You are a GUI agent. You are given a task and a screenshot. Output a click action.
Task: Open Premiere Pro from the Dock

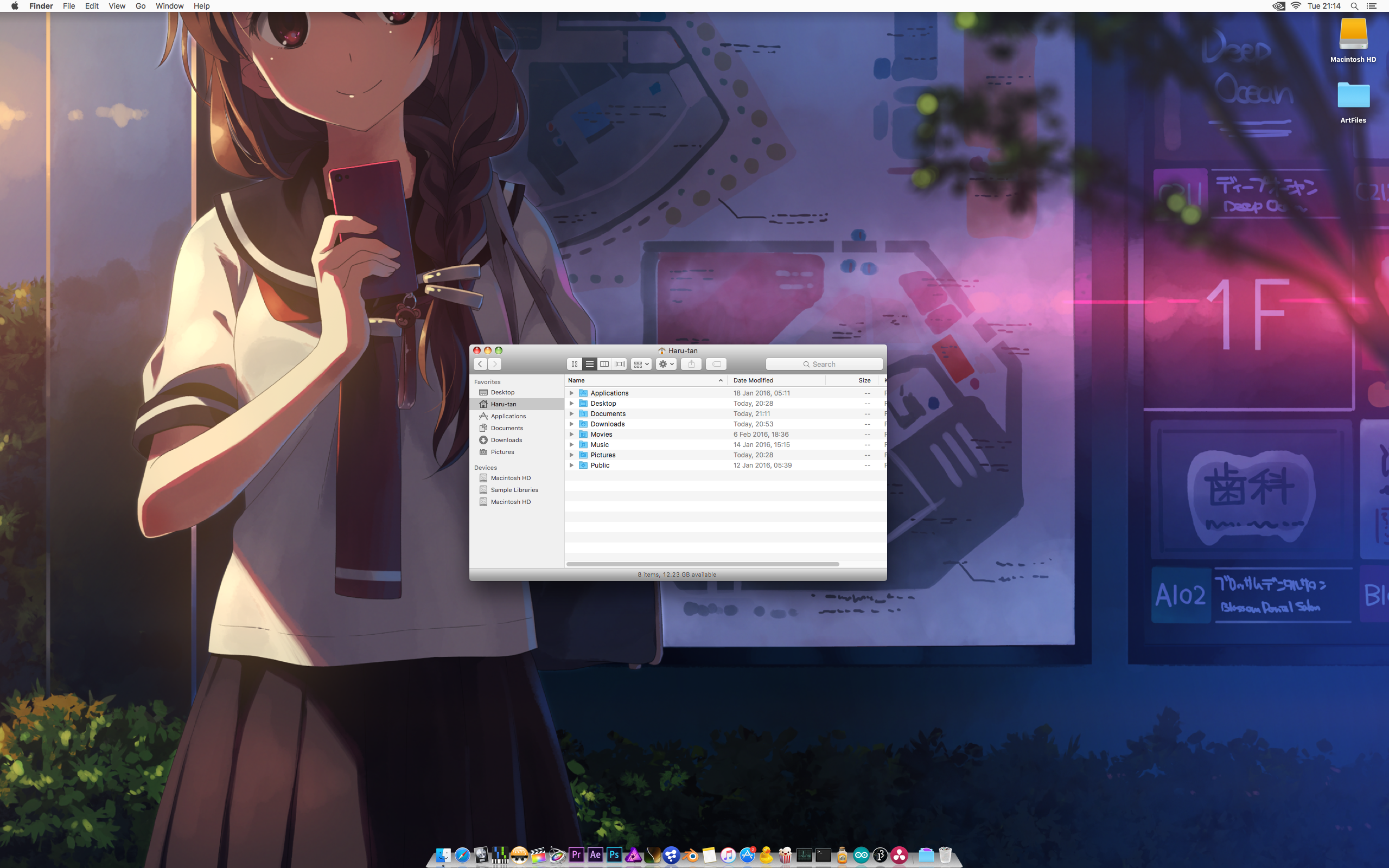point(576,855)
